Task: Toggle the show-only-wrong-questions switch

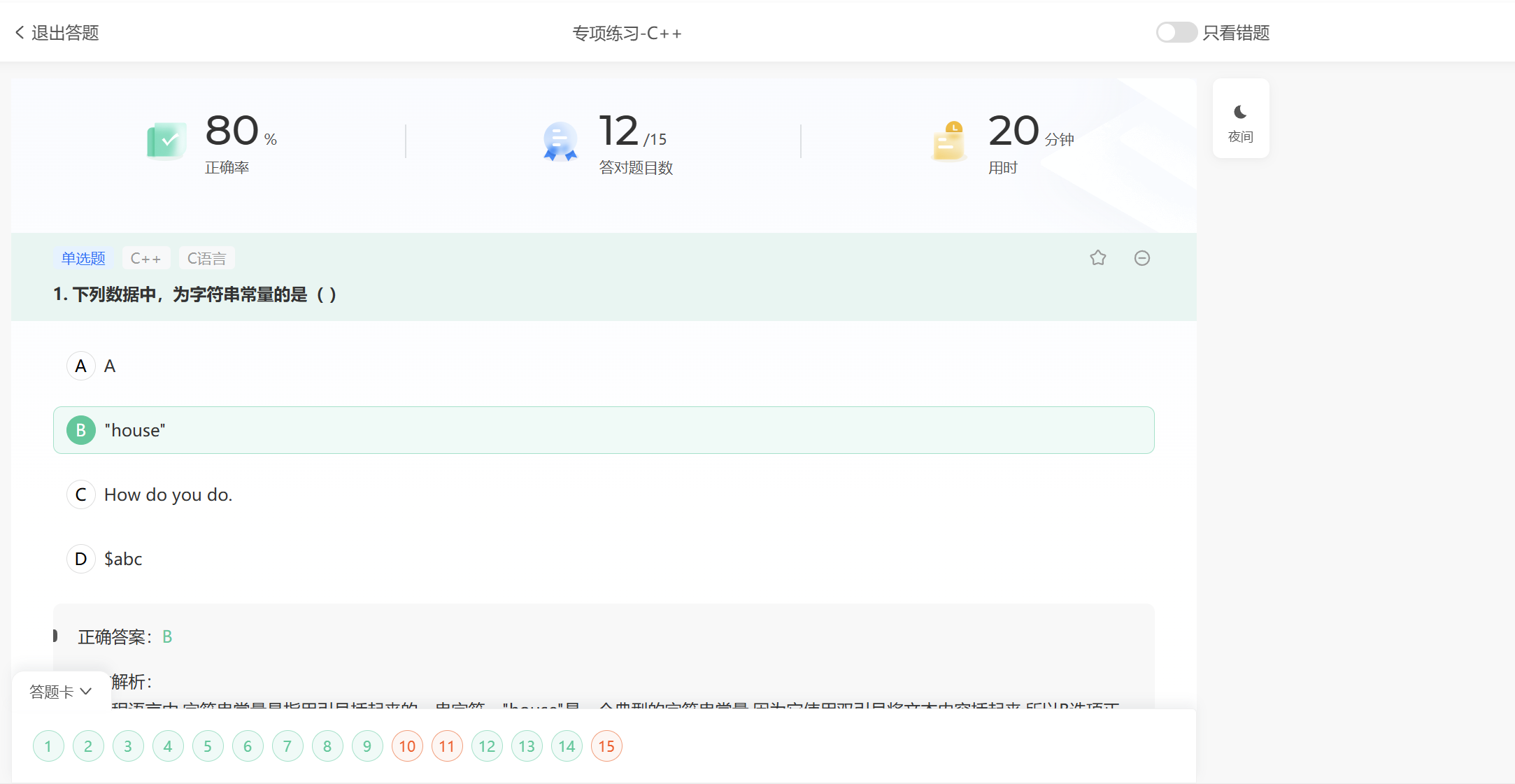Action: pos(1176,32)
